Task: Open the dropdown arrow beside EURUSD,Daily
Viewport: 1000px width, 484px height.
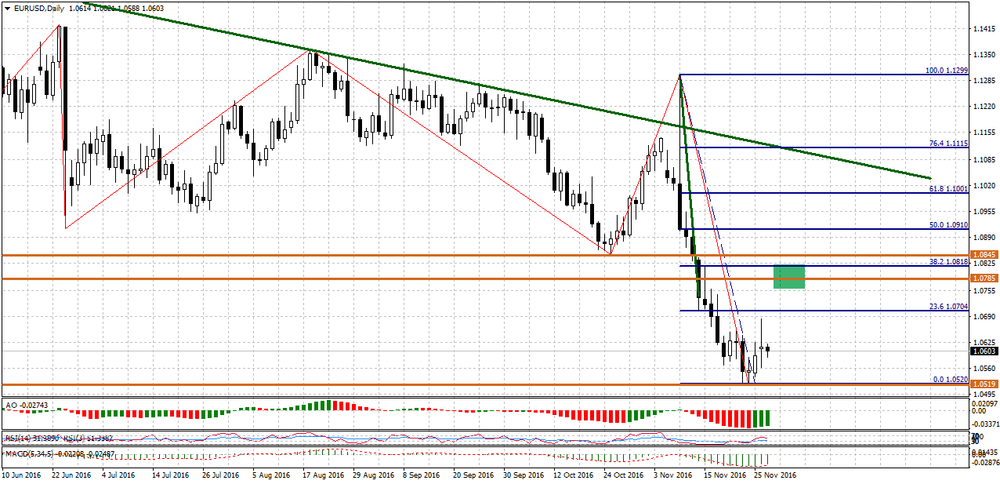Action: [x=5, y=7]
